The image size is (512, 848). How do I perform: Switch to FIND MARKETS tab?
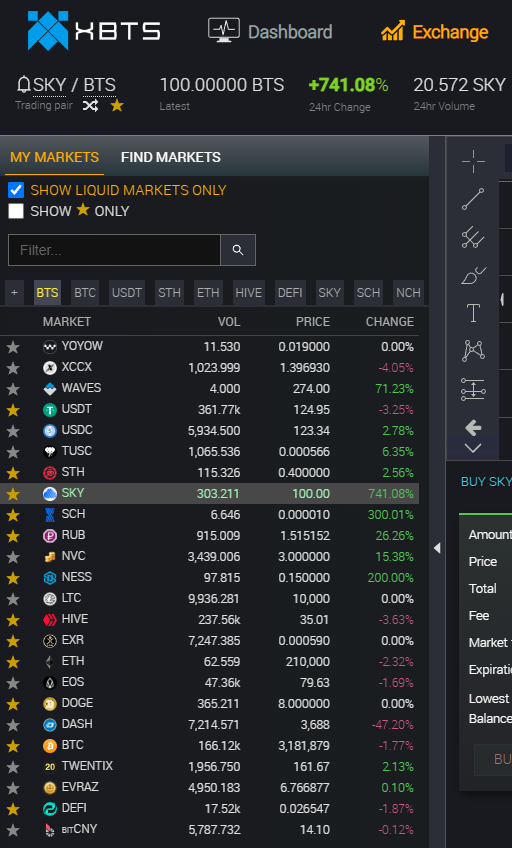click(x=171, y=157)
